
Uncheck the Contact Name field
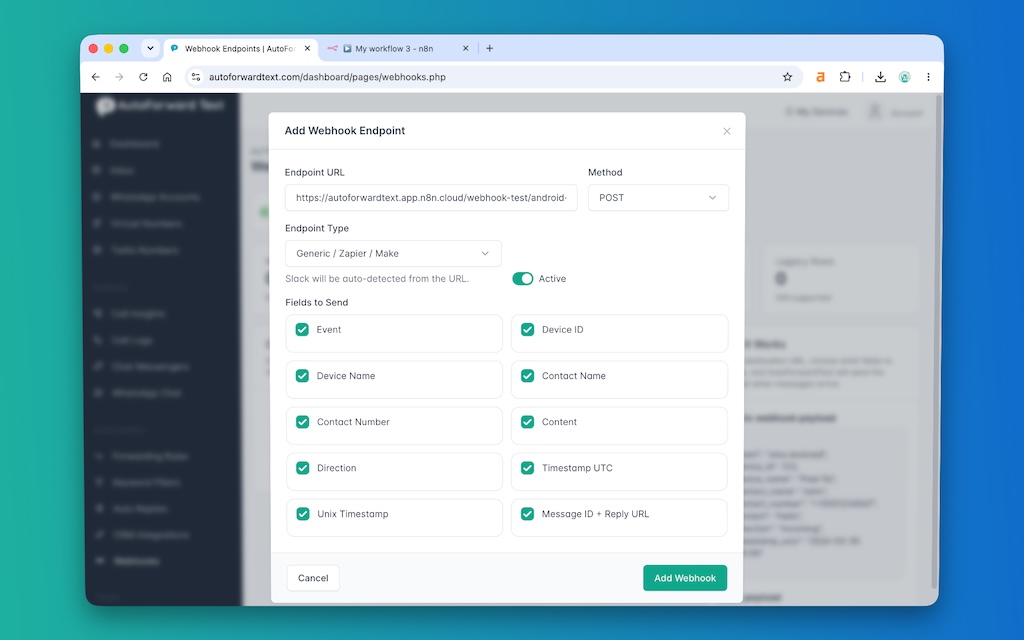click(x=528, y=376)
